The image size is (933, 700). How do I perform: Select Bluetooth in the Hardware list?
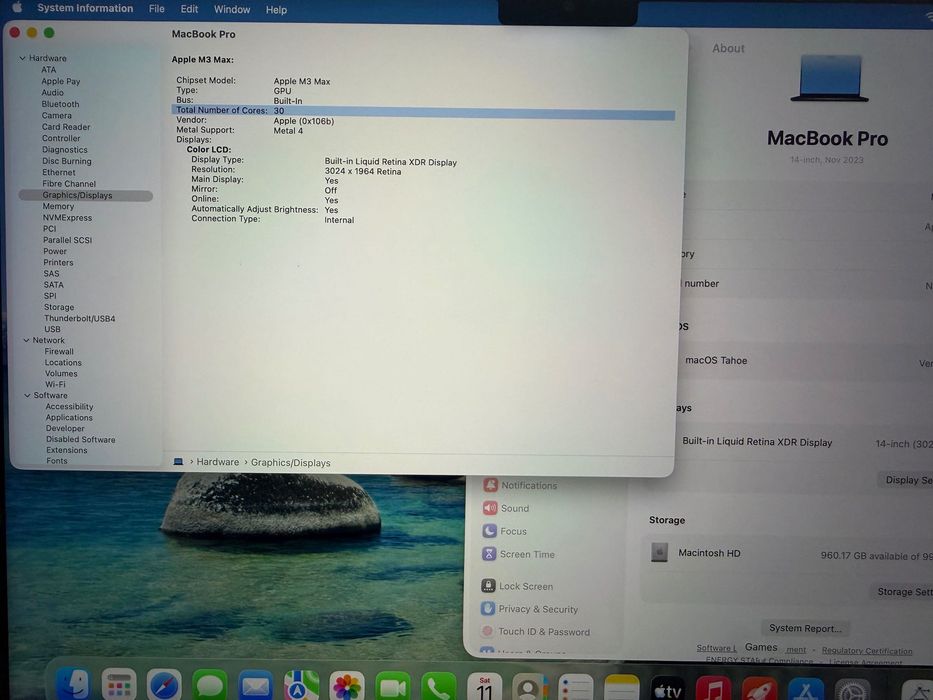60,104
